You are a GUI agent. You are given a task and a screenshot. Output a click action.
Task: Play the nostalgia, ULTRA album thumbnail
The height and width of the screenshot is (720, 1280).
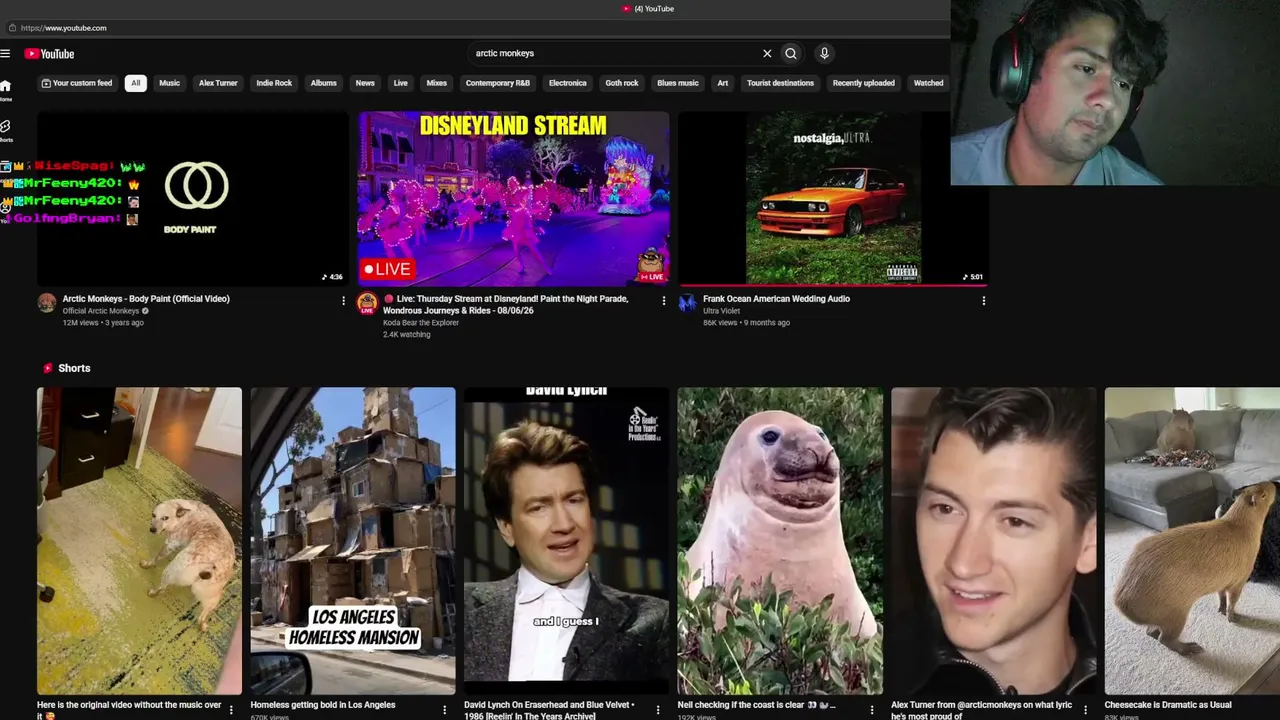pos(833,198)
